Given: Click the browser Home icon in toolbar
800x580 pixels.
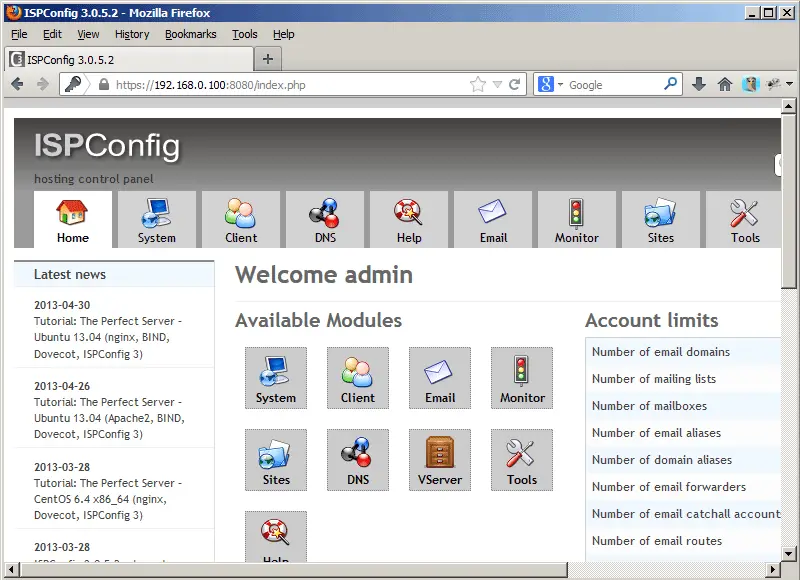Looking at the screenshot, I should pyautogui.click(x=724, y=84).
